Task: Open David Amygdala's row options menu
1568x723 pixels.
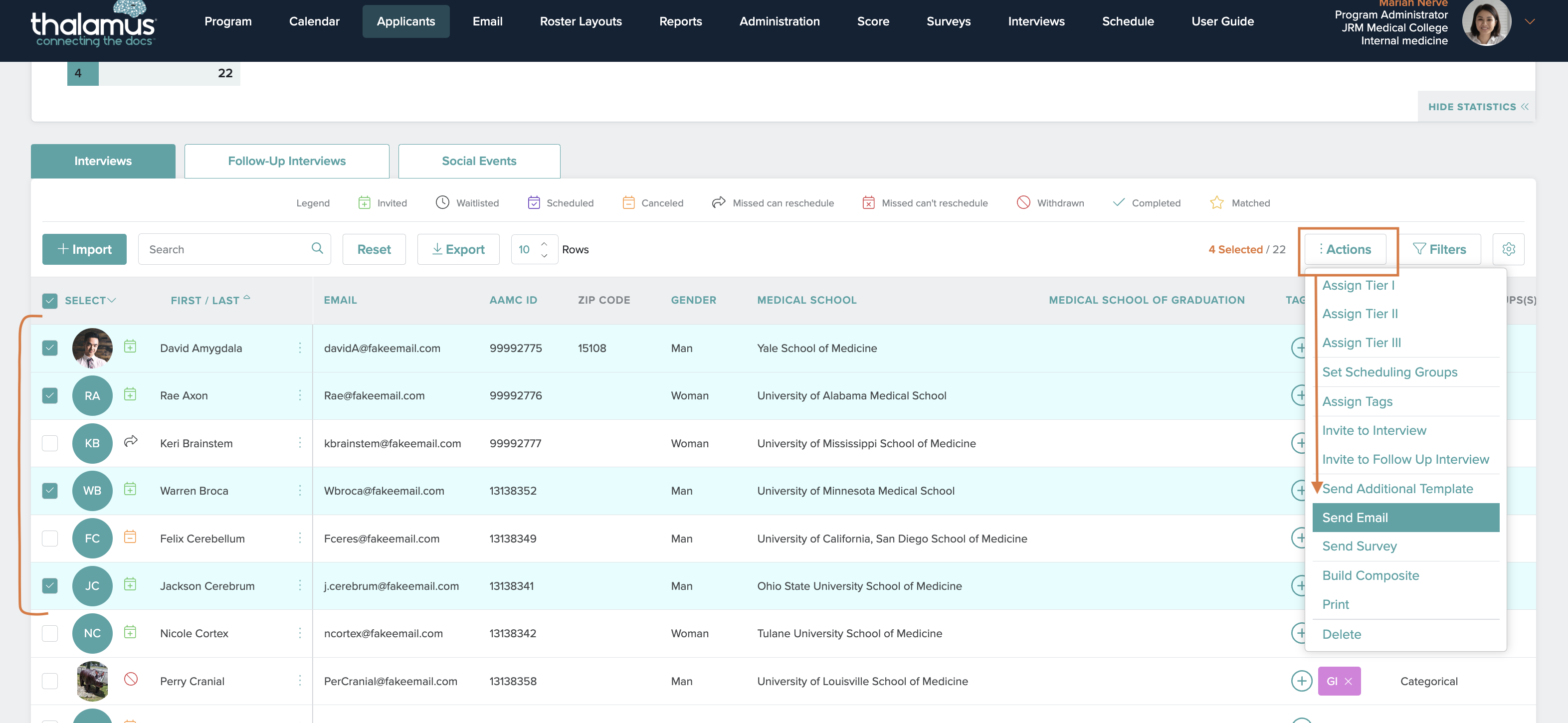Action: point(300,348)
